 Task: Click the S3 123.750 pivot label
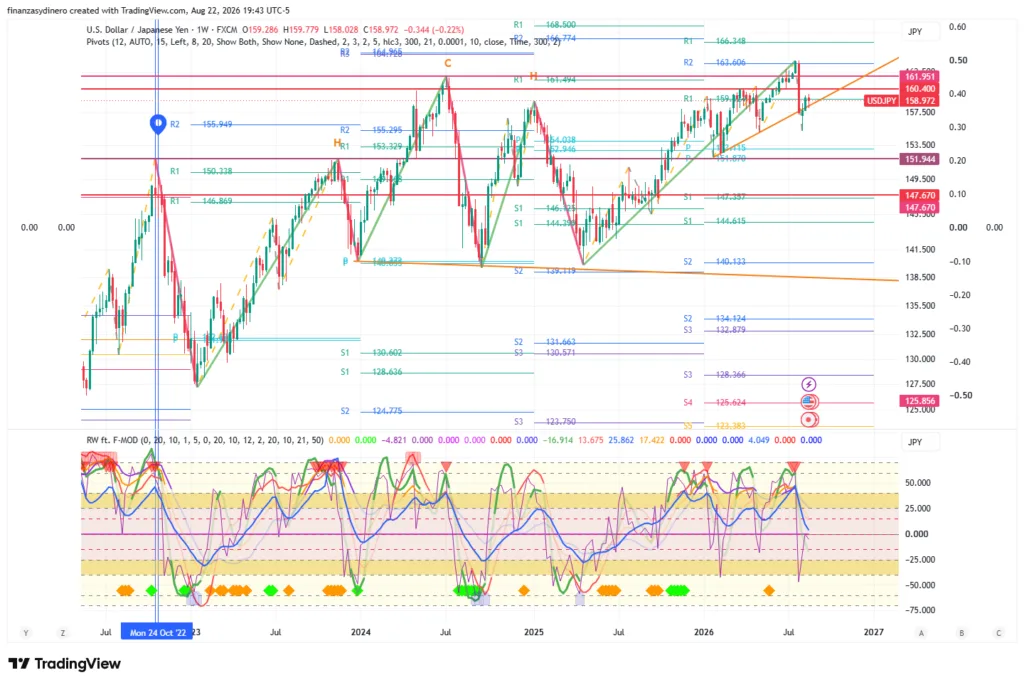coord(545,422)
